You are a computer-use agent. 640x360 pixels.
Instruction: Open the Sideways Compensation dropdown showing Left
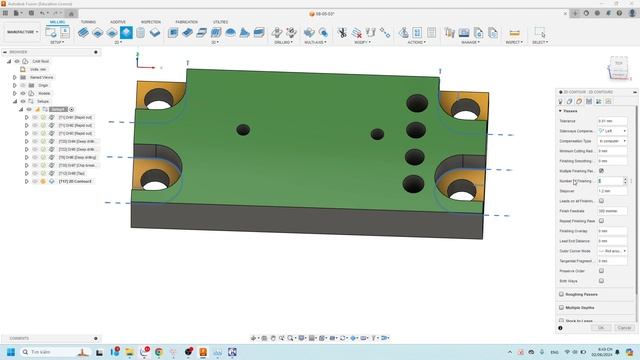click(x=612, y=131)
